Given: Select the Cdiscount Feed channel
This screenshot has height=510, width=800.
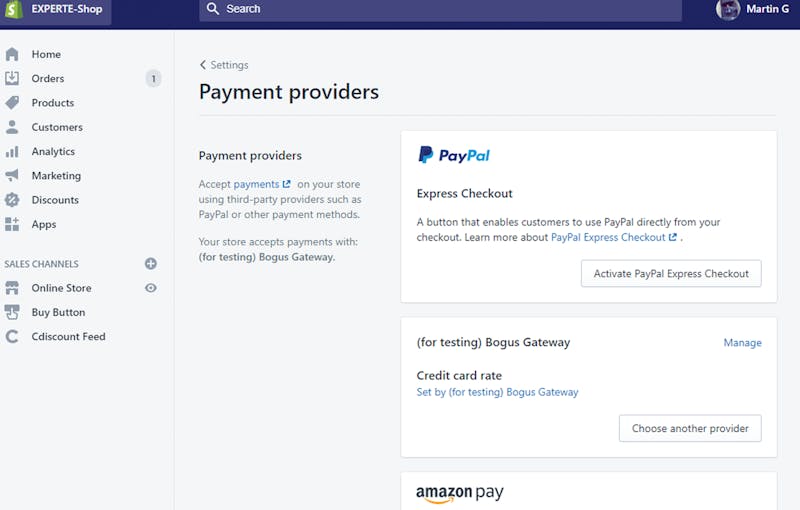Looking at the screenshot, I should 68,337.
